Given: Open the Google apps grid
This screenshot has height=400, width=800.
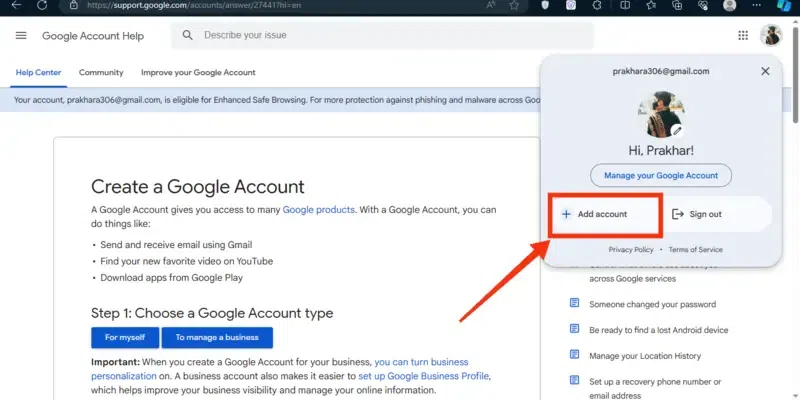Looking at the screenshot, I should point(743,35).
